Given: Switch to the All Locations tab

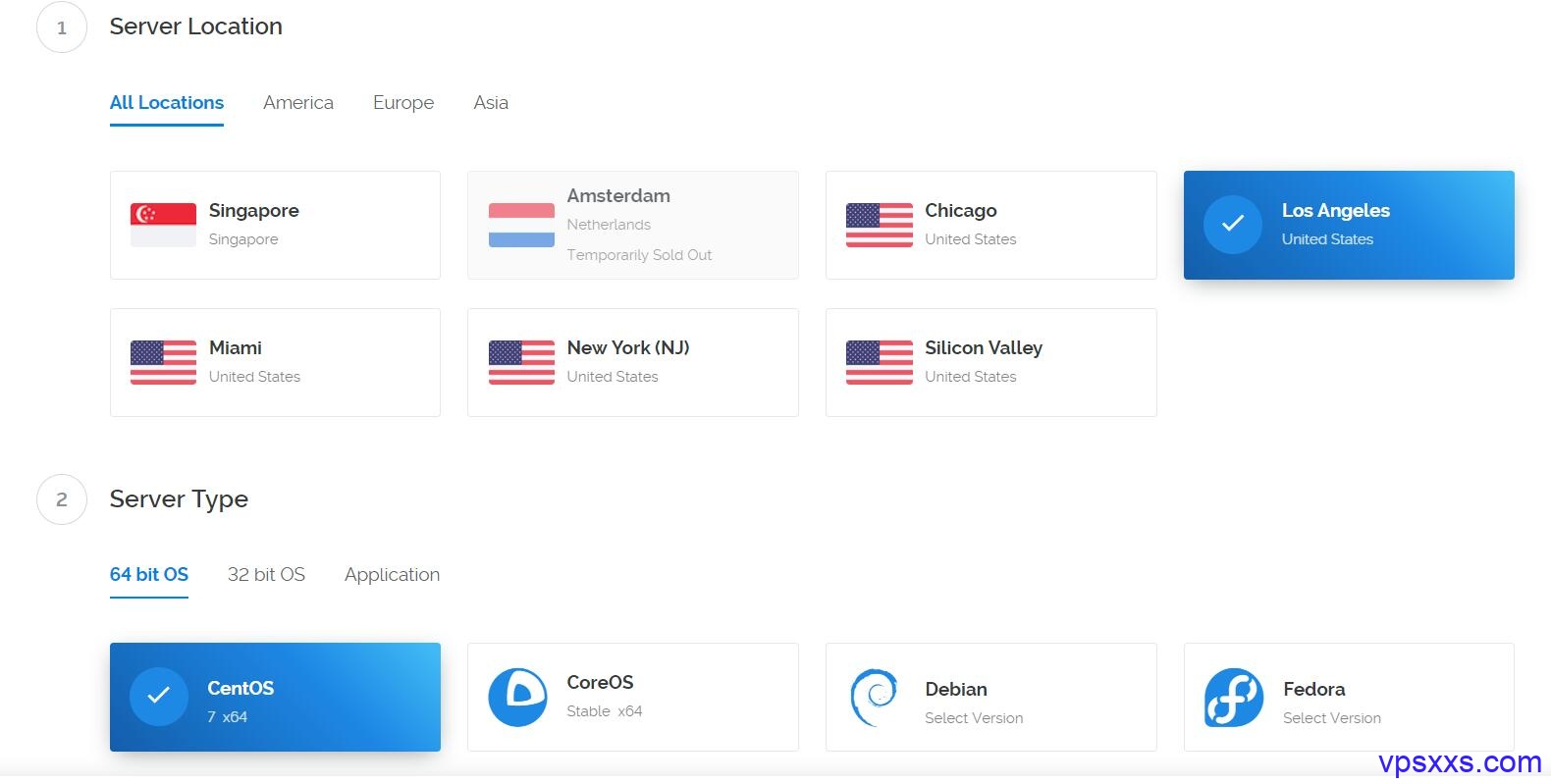Looking at the screenshot, I should pos(167,103).
